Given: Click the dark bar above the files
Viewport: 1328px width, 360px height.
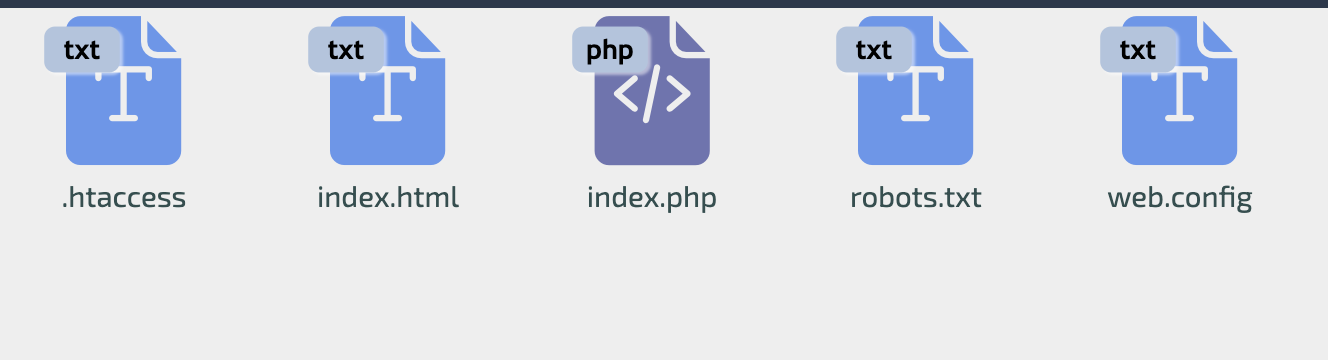Looking at the screenshot, I should 664,4.
